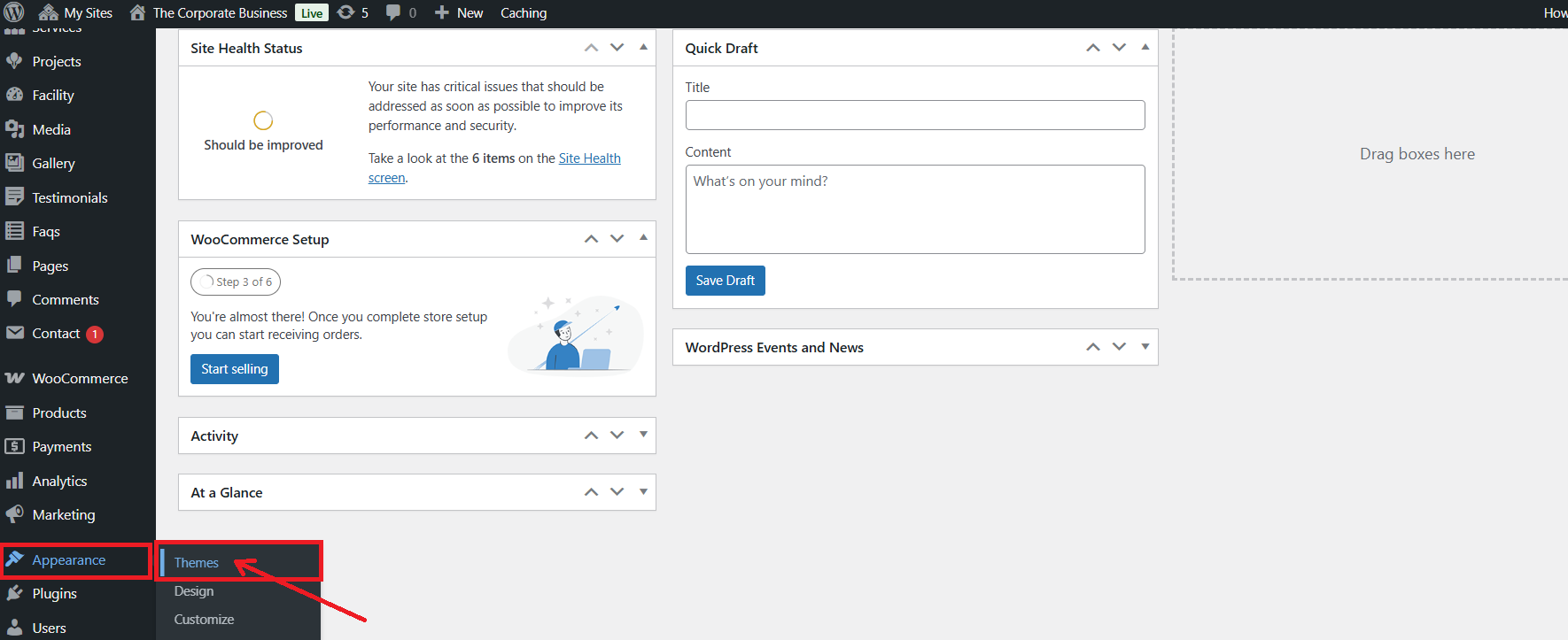The width and height of the screenshot is (1568, 640).
Task: Toggle the Quick Draft panel closed
Action: [x=1145, y=47]
